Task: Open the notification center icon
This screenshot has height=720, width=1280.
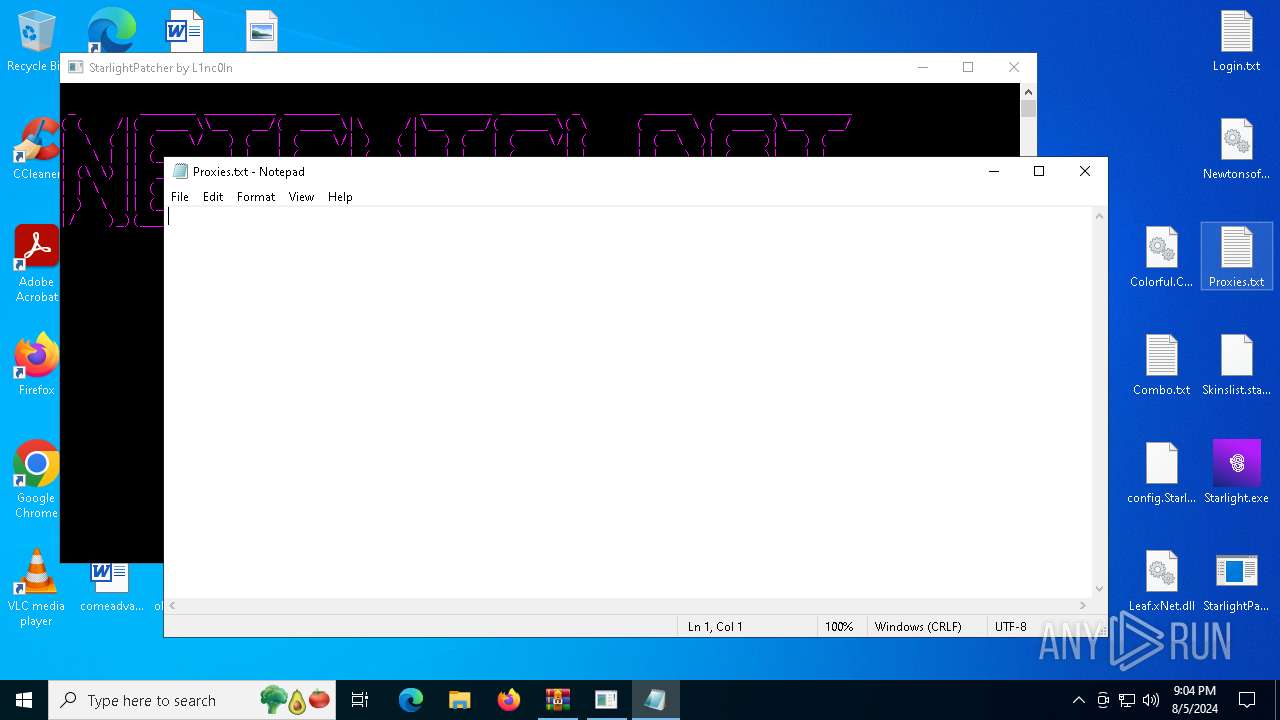Action: coord(1247,700)
